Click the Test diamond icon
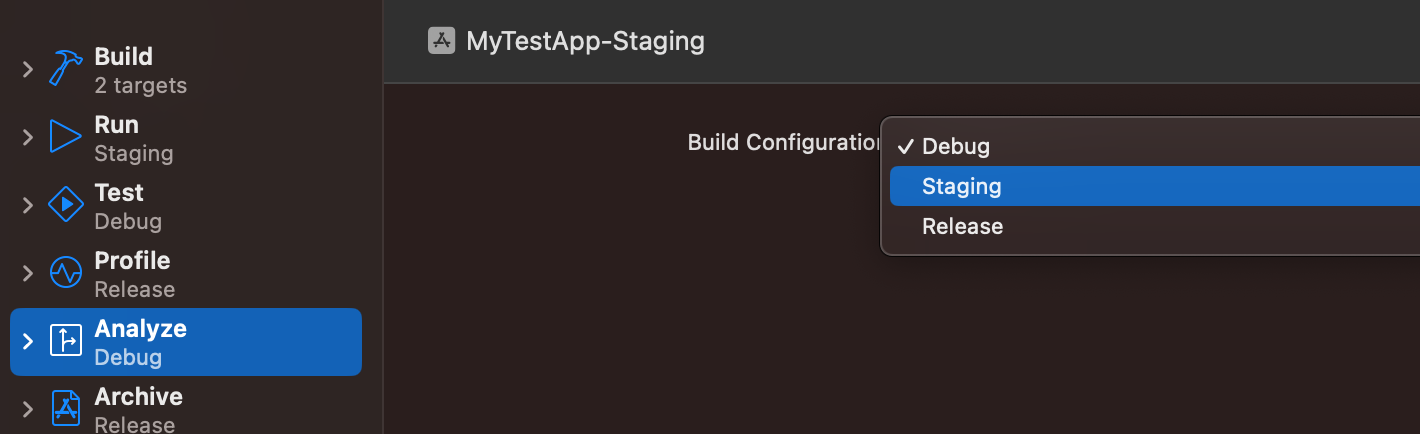The width and height of the screenshot is (1420, 434). point(66,205)
